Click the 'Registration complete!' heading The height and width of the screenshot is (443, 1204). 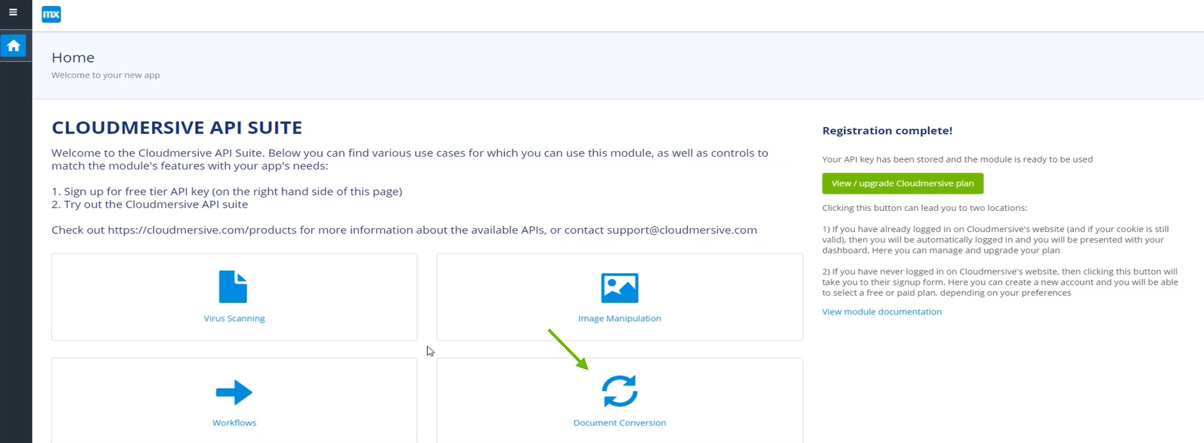point(887,131)
